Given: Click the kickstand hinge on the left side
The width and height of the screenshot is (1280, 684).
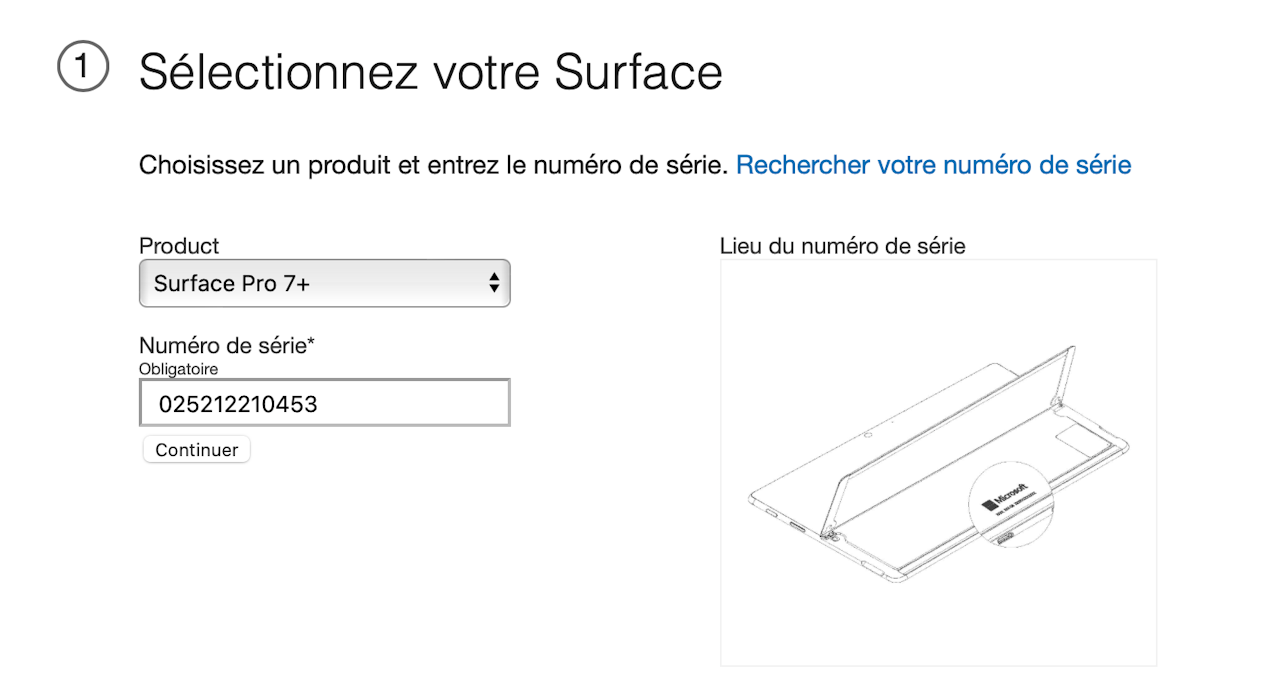Looking at the screenshot, I should click(829, 533).
